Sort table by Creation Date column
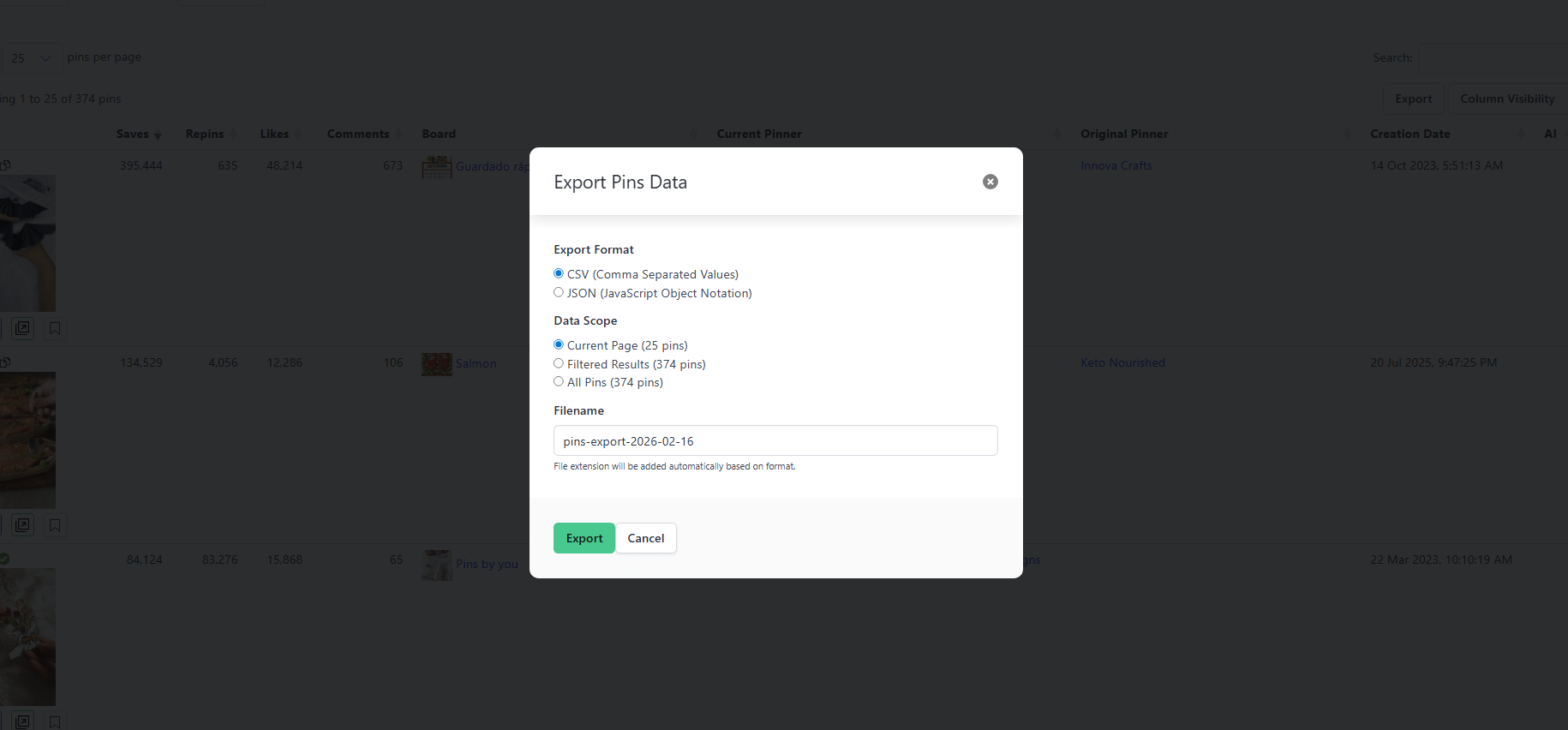Screen dimensions: 1568x730 1409,135
